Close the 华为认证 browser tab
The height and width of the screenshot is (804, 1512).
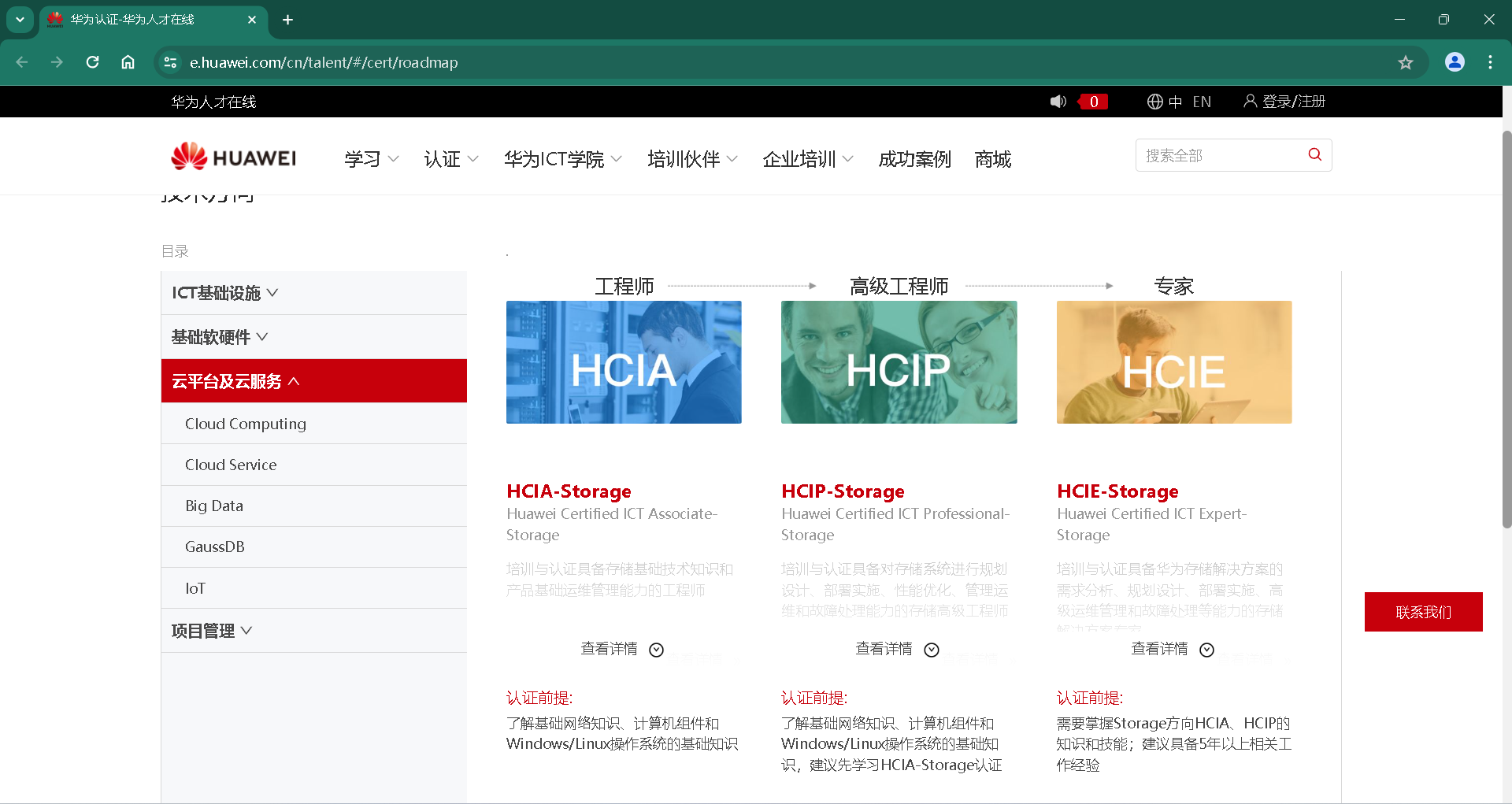click(x=252, y=20)
